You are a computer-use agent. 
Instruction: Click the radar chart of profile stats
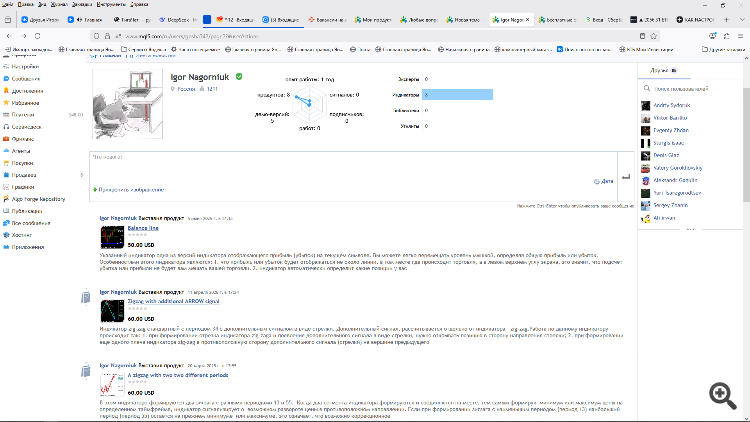point(309,103)
